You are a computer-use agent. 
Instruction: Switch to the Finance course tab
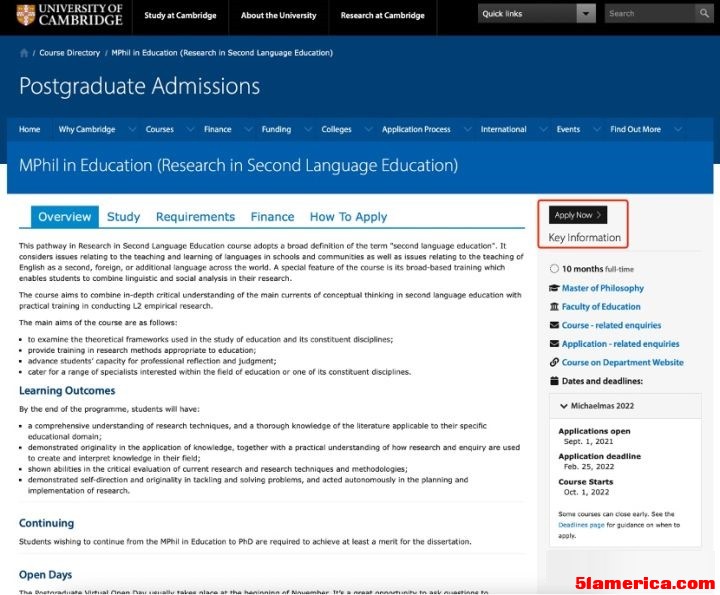coord(272,217)
